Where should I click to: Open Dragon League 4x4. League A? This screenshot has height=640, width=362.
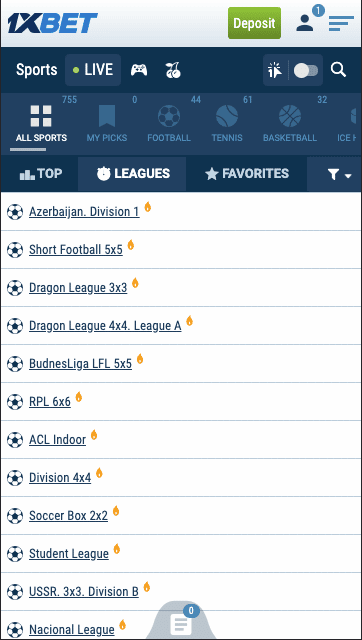(105, 326)
